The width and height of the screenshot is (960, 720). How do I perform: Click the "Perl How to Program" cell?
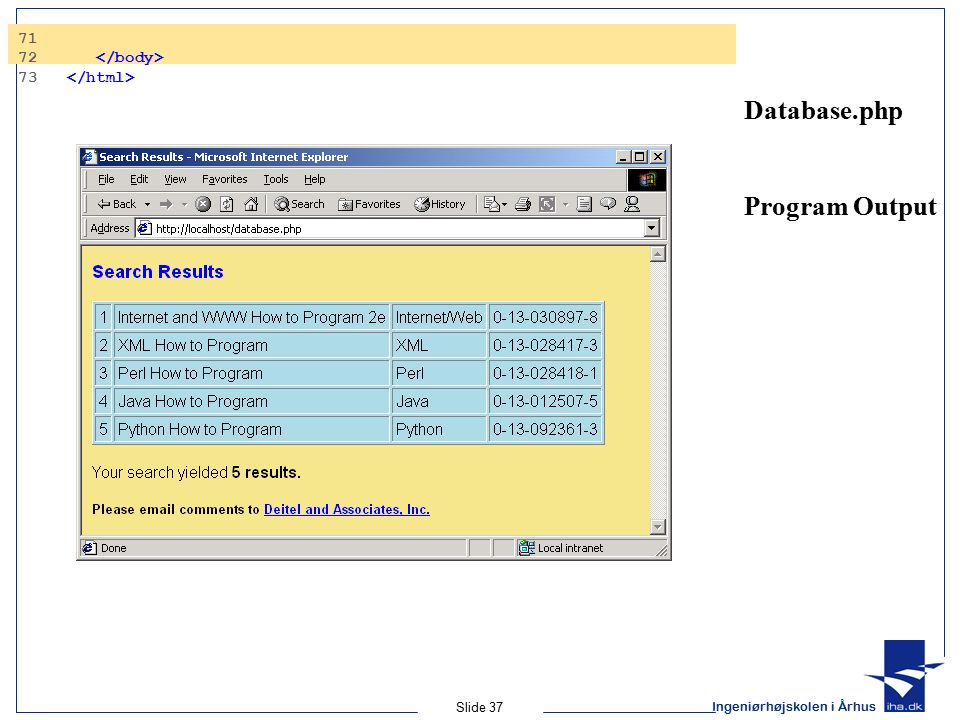[252, 373]
